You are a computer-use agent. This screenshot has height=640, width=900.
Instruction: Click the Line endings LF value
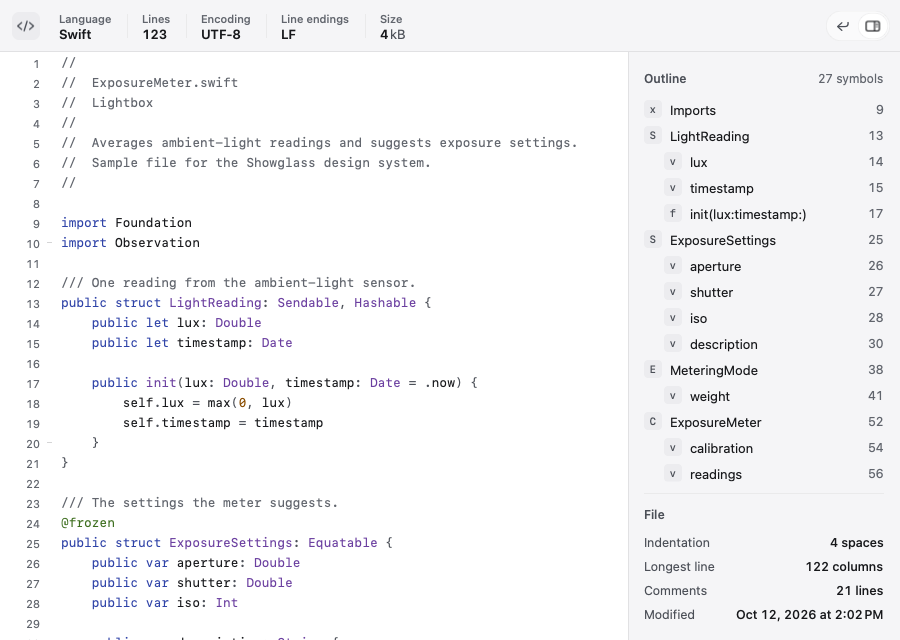[x=288, y=34]
